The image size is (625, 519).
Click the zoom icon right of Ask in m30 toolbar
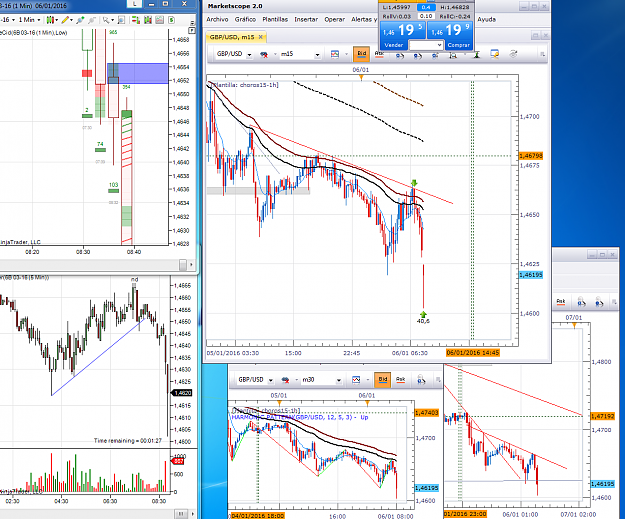[x=421, y=381]
